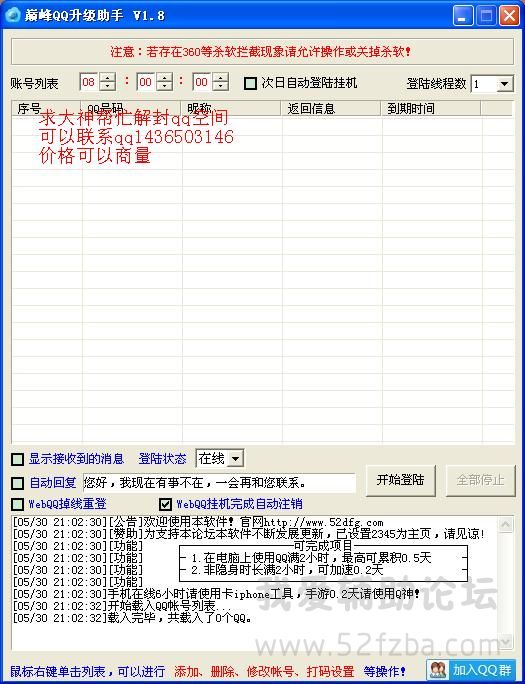Viewport: 525px width, 684px height.
Task: Click 开始登陆 button
Action: coord(400,480)
